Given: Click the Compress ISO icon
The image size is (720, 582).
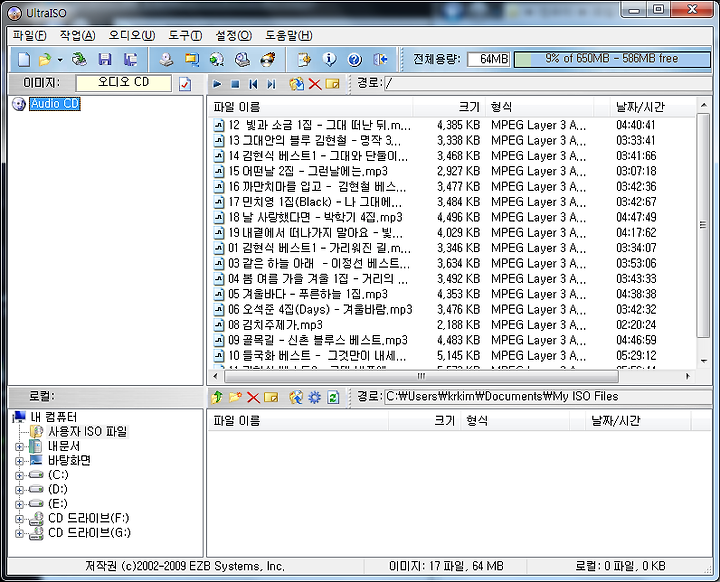Looking at the screenshot, I should pyautogui.click(x=192, y=59).
